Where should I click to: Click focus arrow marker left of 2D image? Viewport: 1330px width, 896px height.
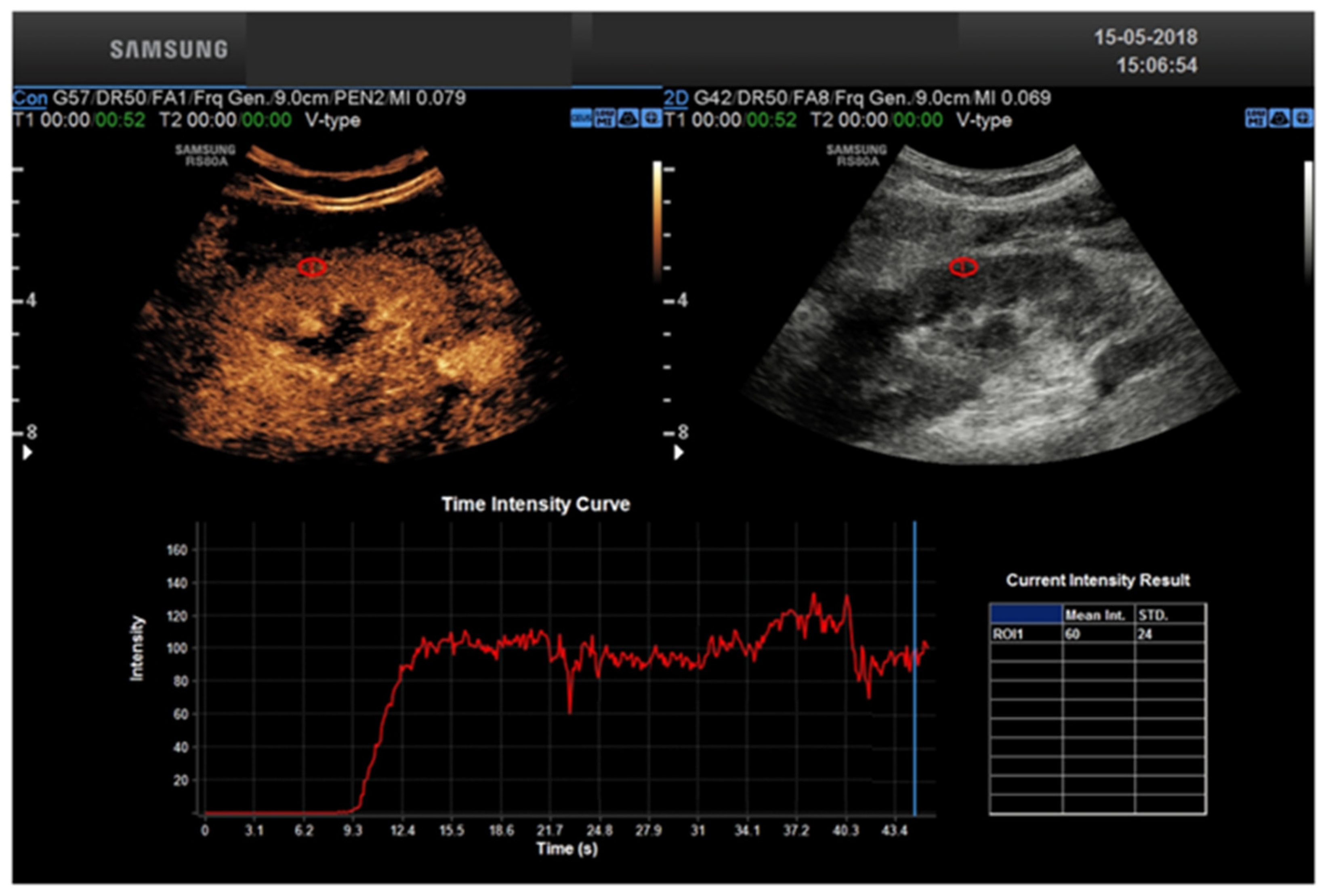pyautogui.click(x=679, y=453)
